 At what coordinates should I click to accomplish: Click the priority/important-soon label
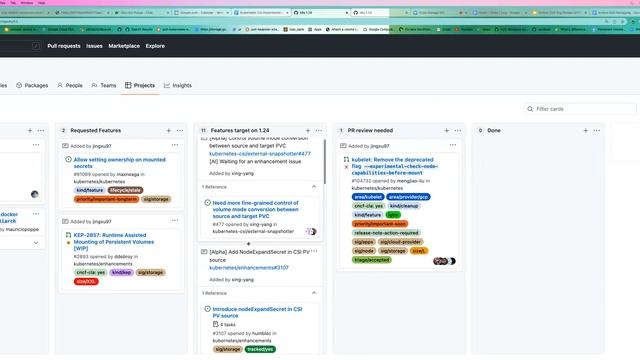click(x=380, y=224)
